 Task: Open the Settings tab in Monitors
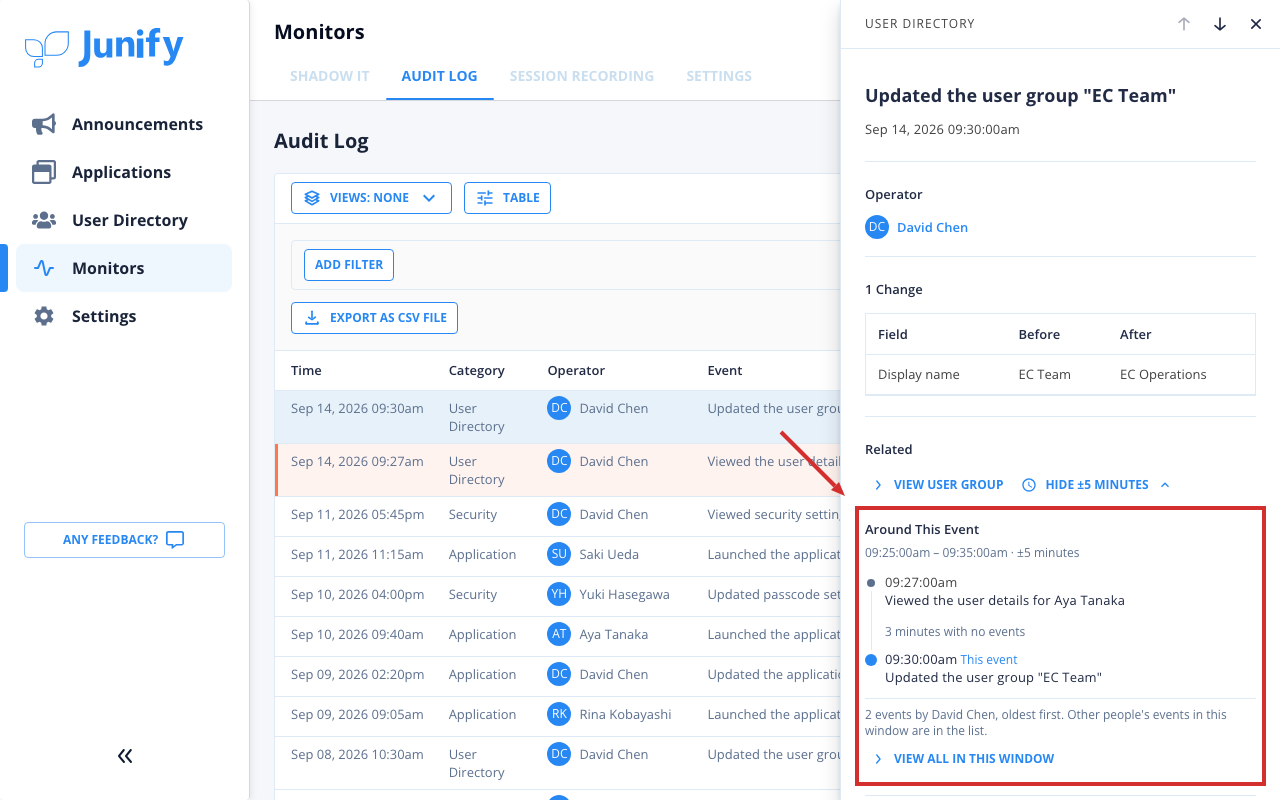click(719, 76)
